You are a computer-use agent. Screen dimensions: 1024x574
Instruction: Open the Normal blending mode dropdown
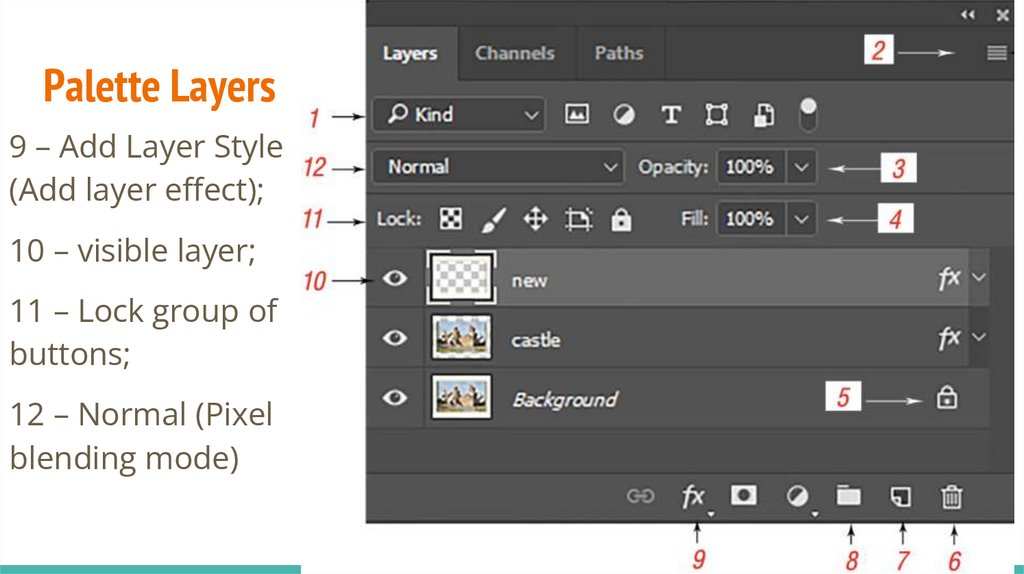(498, 167)
